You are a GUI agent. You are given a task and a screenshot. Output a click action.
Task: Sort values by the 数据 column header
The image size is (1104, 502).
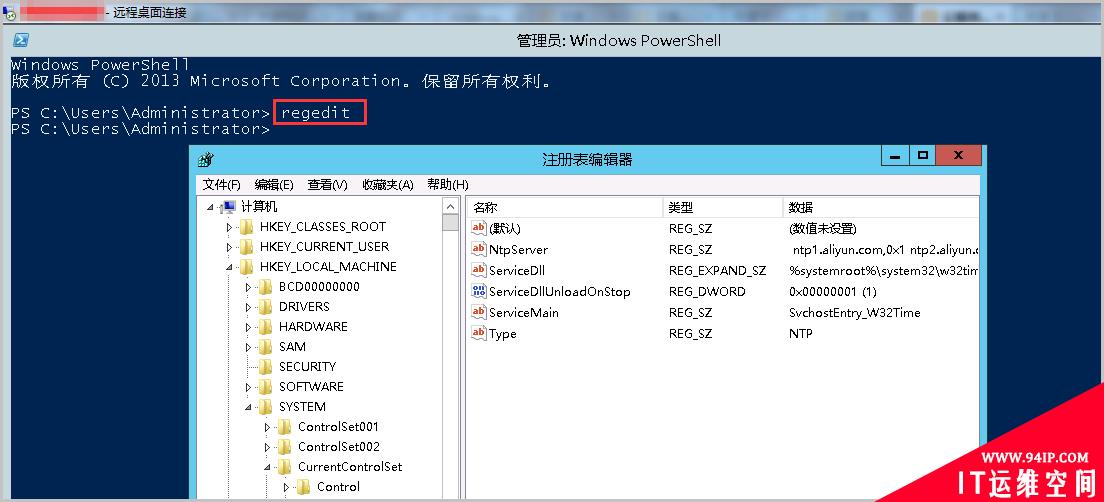pyautogui.click(x=881, y=207)
